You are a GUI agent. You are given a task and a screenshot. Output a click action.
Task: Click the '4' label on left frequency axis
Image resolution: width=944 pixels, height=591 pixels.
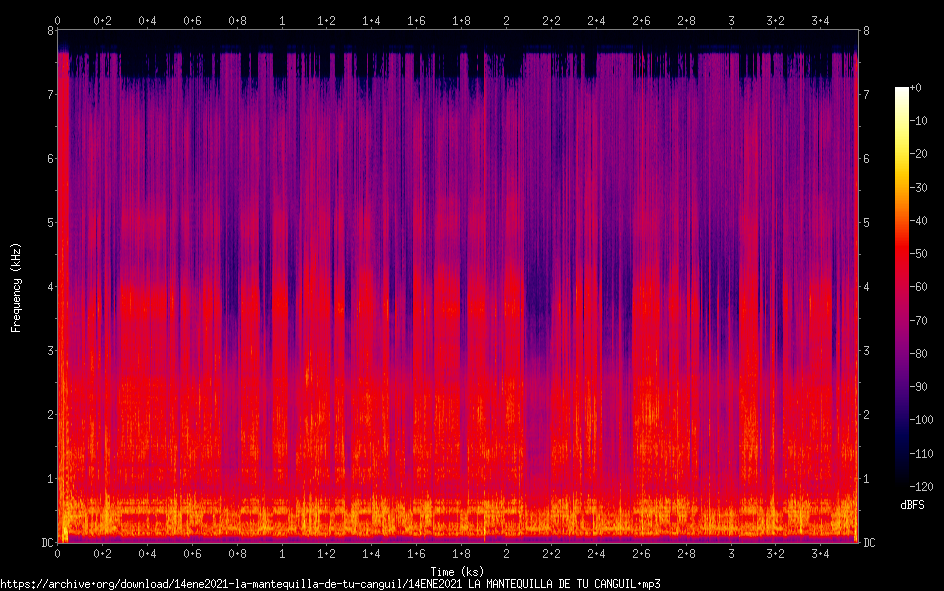(51, 286)
